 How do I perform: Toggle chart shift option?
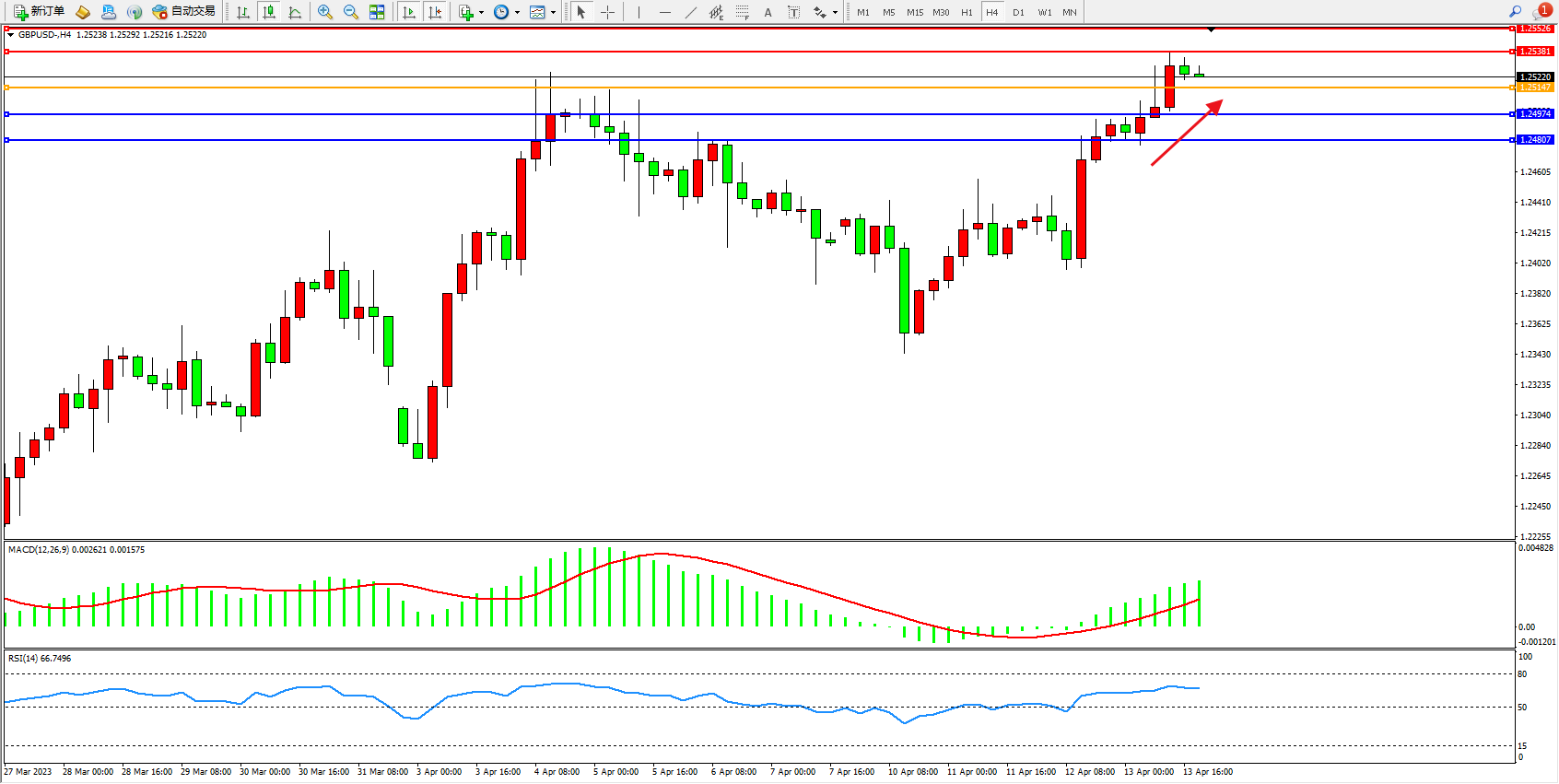[x=435, y=12]
